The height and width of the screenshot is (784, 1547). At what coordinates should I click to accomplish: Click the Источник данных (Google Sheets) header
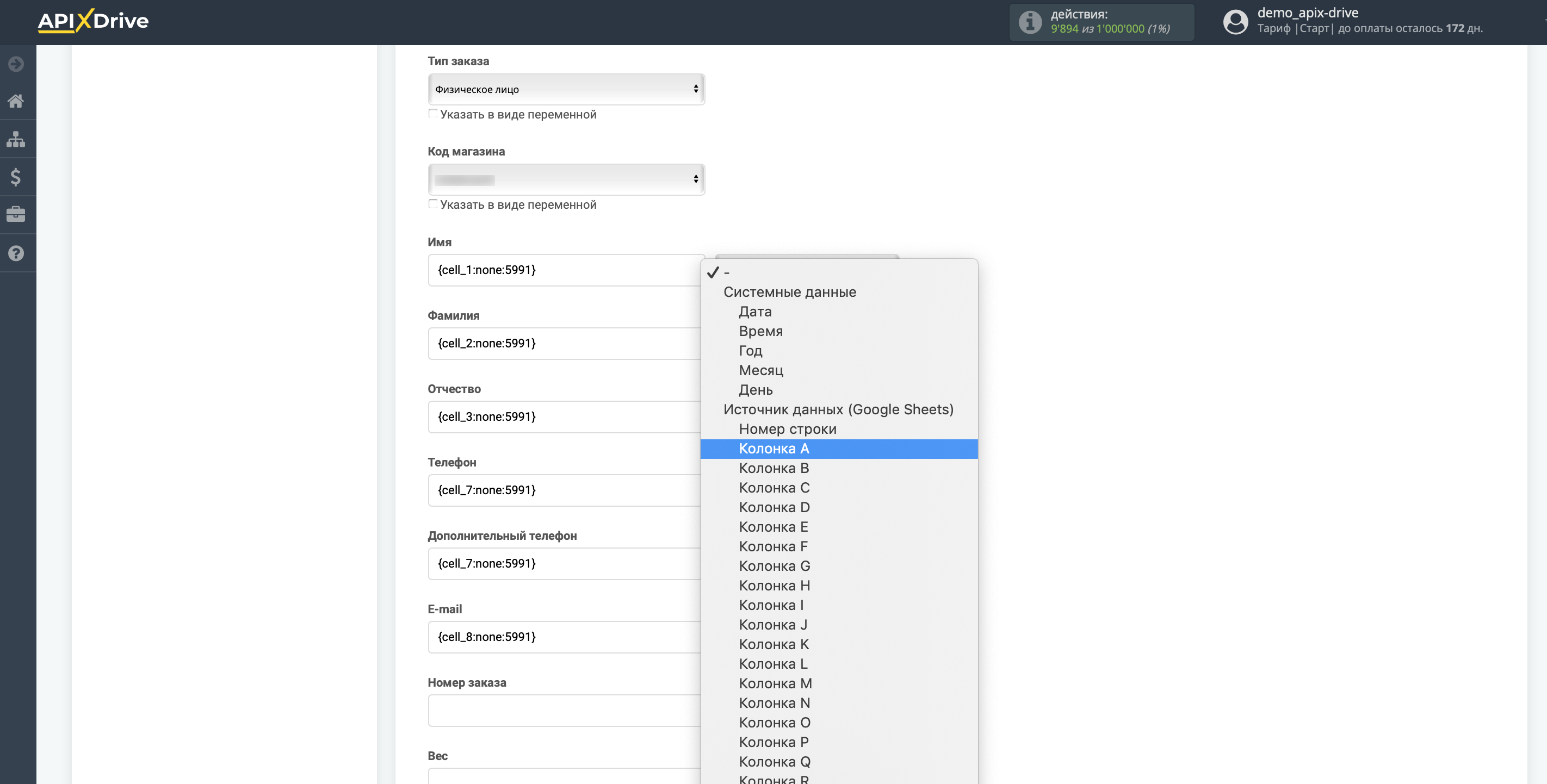838,409
